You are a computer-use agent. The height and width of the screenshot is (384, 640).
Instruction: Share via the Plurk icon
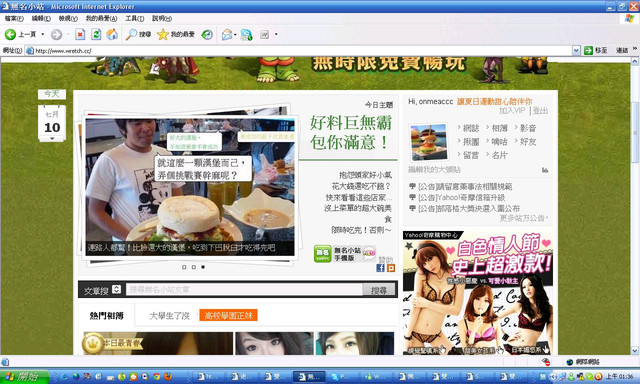pyautogui.click(x=391, y=268)
